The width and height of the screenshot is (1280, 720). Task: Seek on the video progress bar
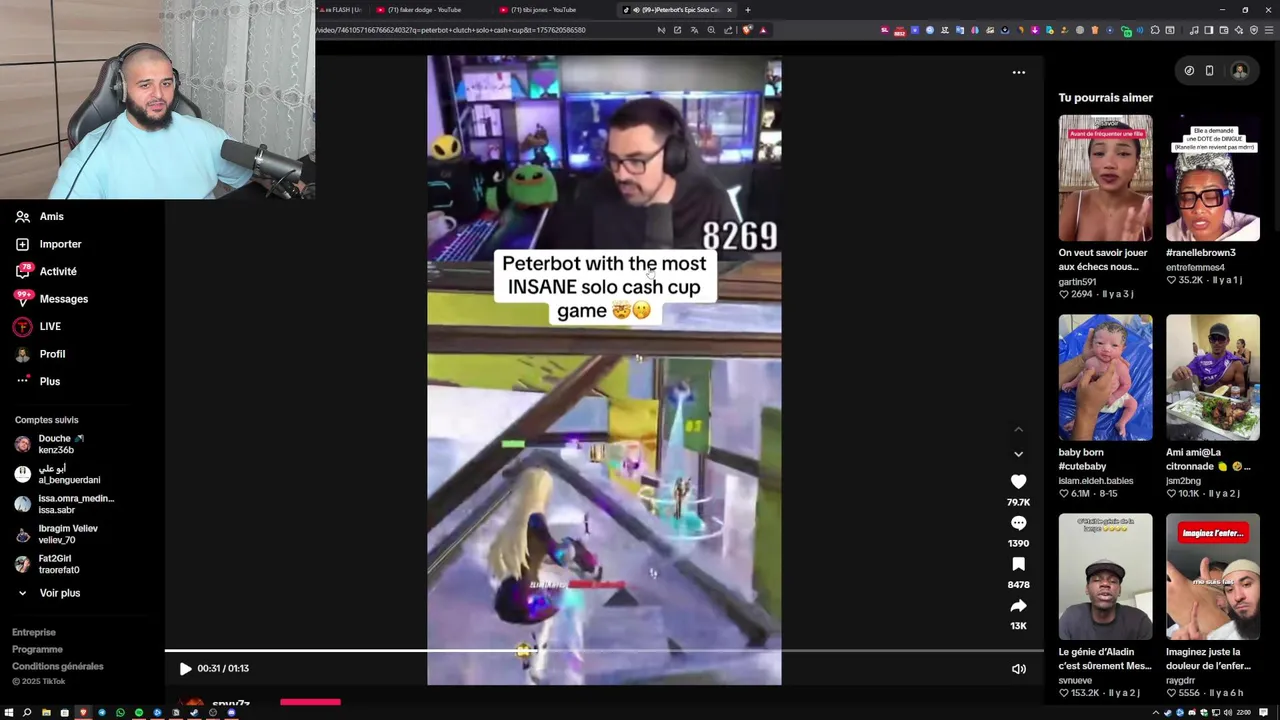tap(604, 651)
